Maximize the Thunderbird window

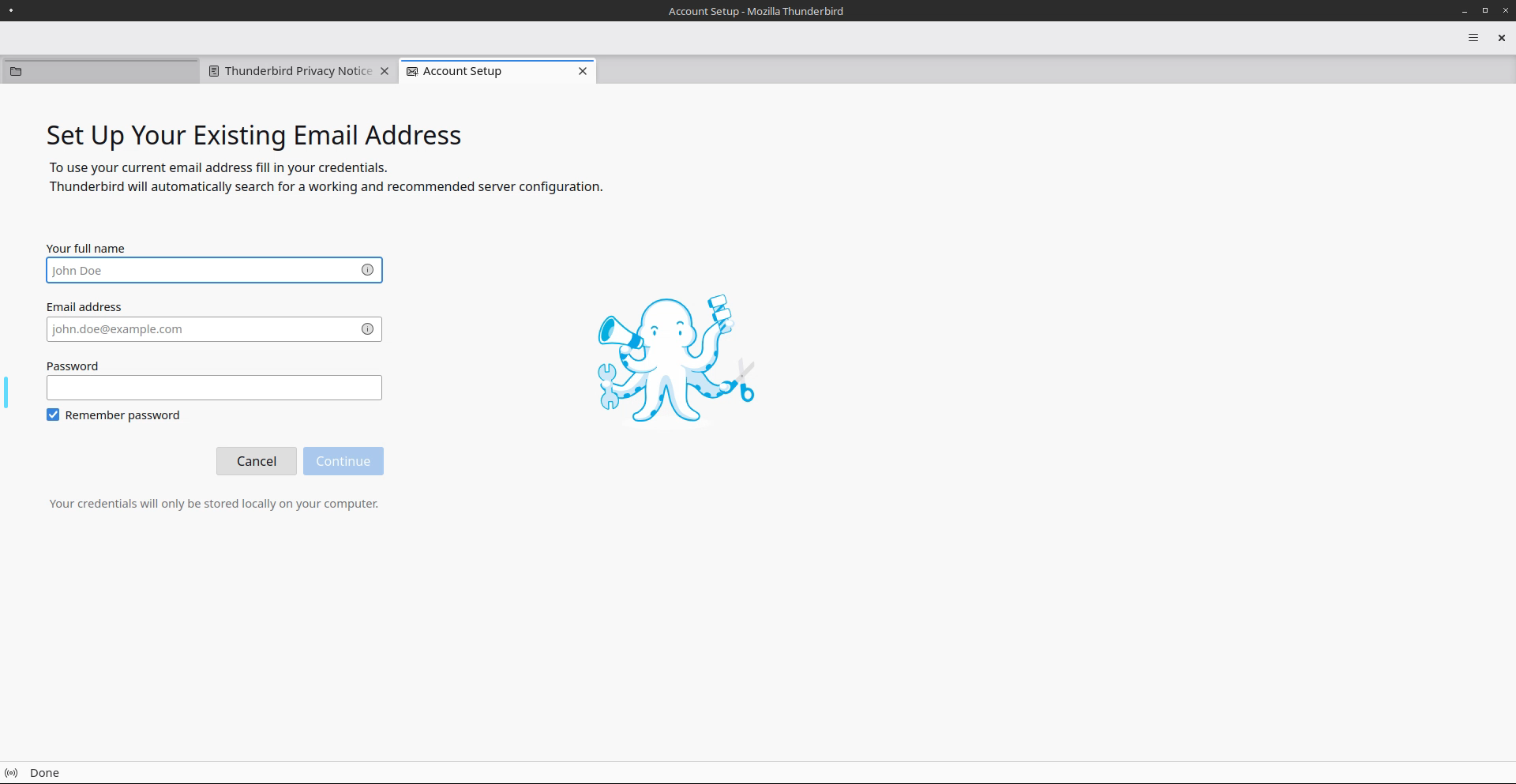click(1484, 11)
